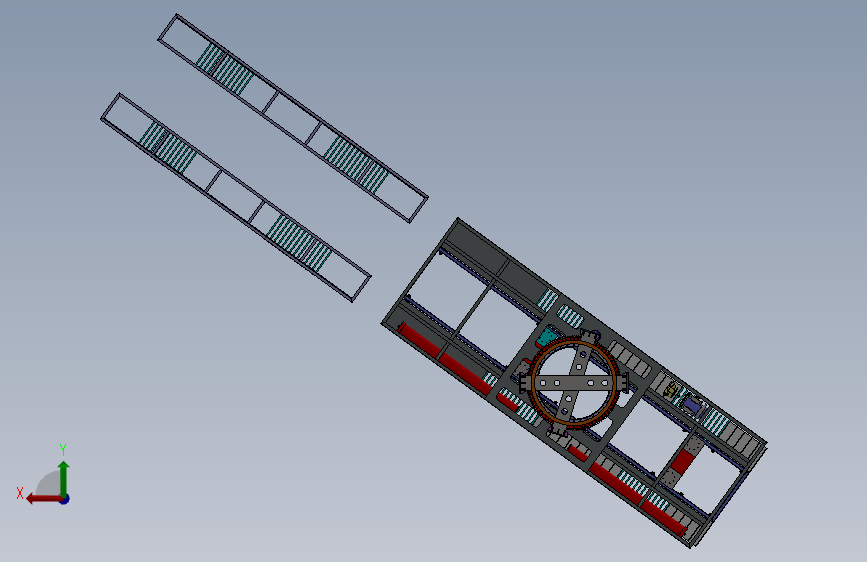Select the lower detached ladder frame
Image resolution: width=867 pixels, height=562 pixels.
(x=236, y=197)
